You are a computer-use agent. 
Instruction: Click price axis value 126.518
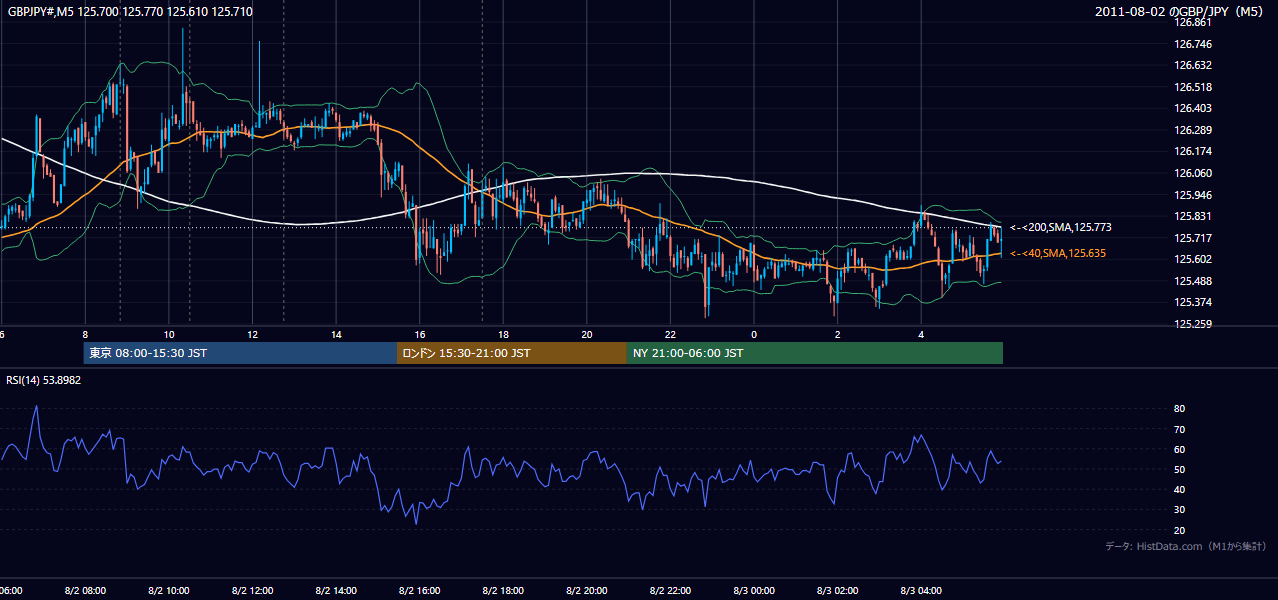point(1194,87)
